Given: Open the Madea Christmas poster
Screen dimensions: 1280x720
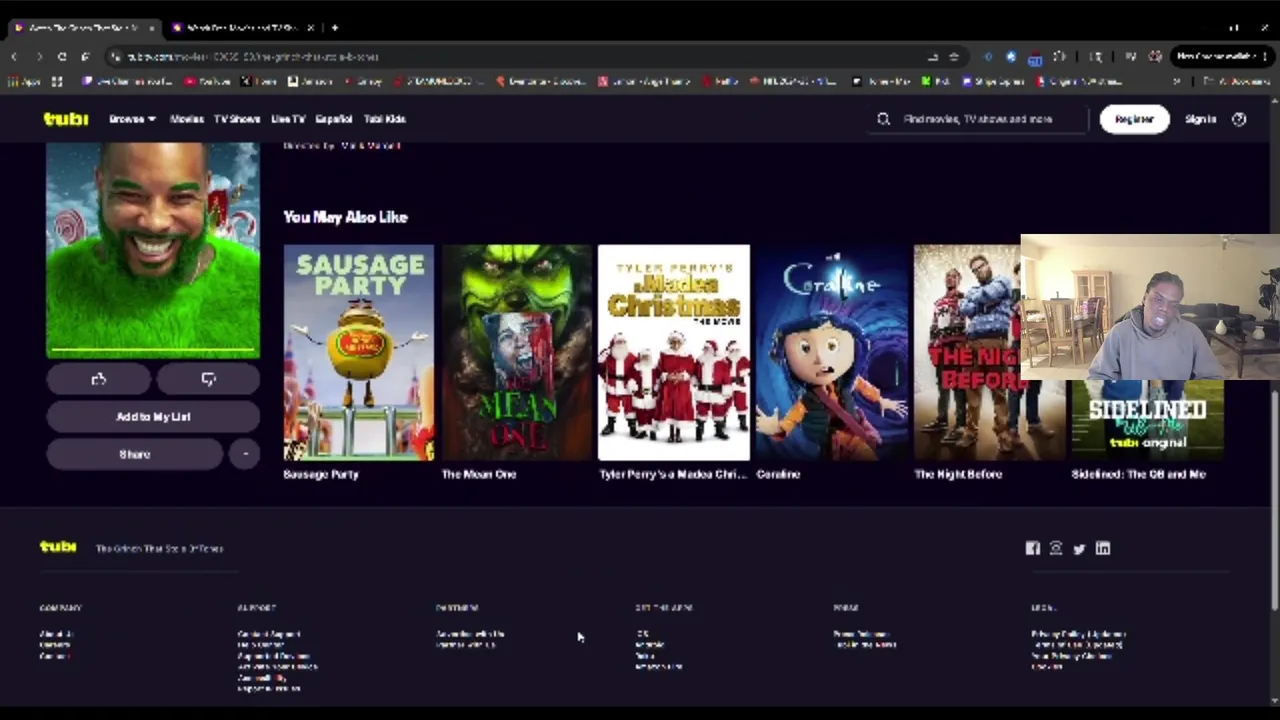Looking at the screenshot, I should click(674, 352).
